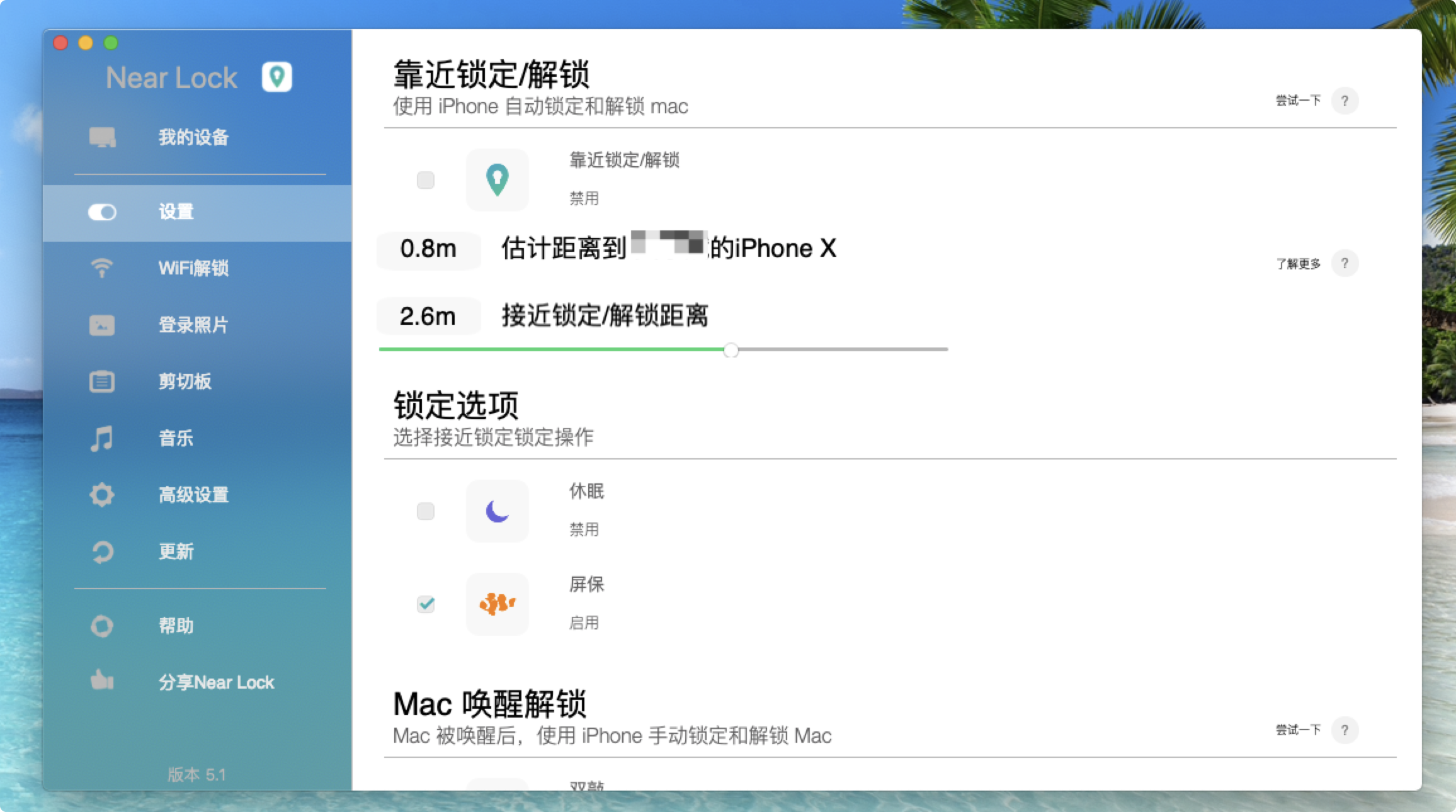Click the WiFi解锁 wifi icon
The height and width of the screenshot is (812, 1456).
click(x=102, y=268)
